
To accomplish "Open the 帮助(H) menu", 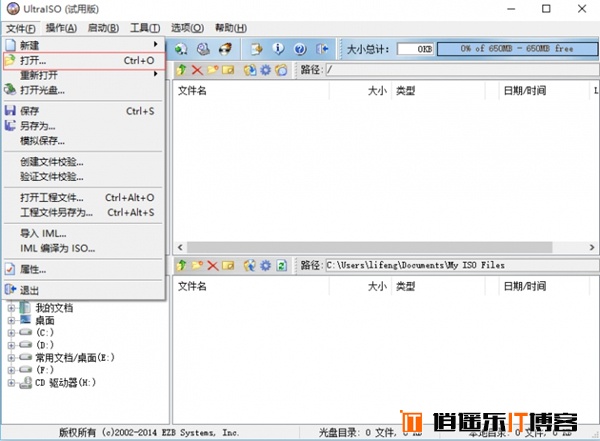I will click(231, 28).
